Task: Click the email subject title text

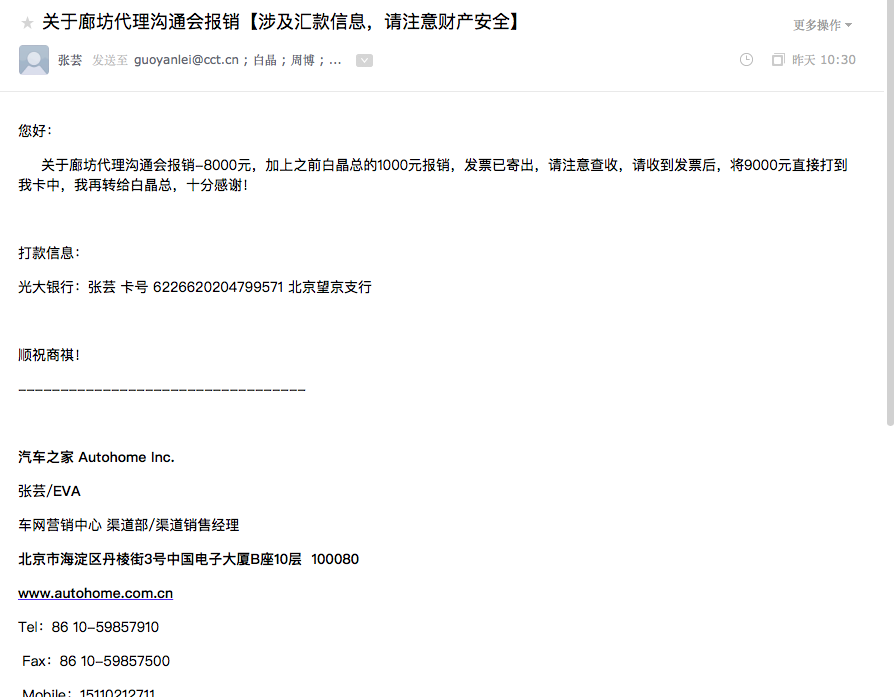Action: (282, 22)
